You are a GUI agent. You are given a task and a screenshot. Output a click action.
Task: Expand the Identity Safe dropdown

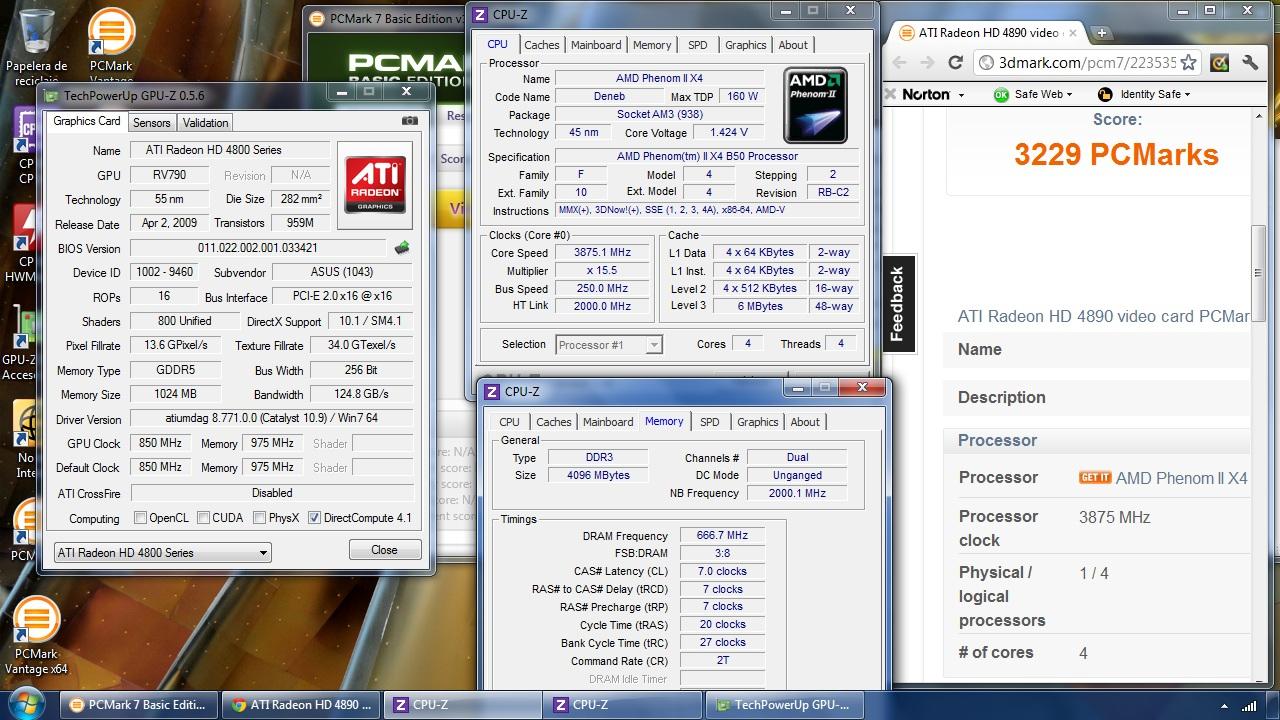point(1187,95)
